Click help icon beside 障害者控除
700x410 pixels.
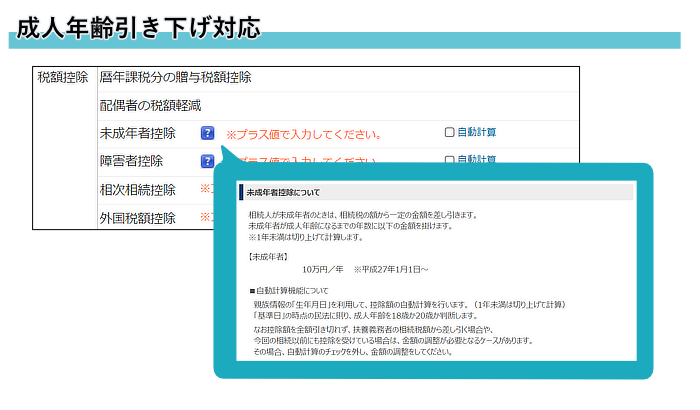[207, 161]
